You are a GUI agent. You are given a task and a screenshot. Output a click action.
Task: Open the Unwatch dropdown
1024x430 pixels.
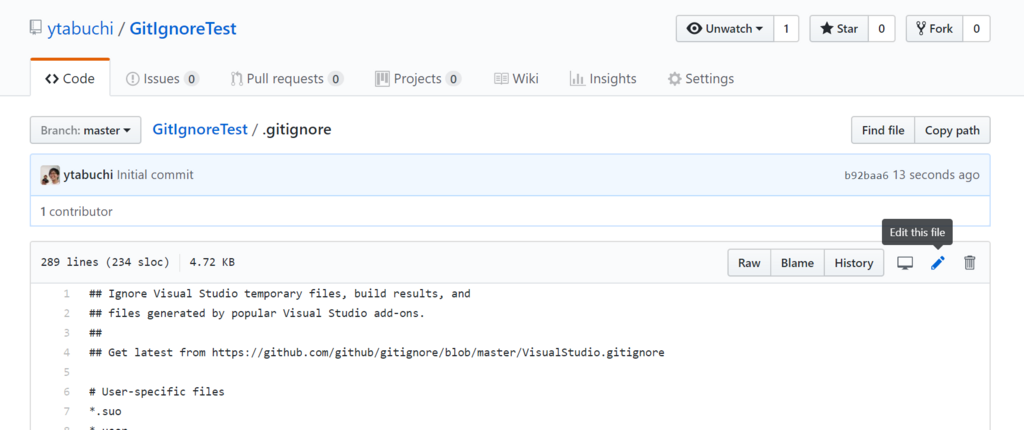725,29
